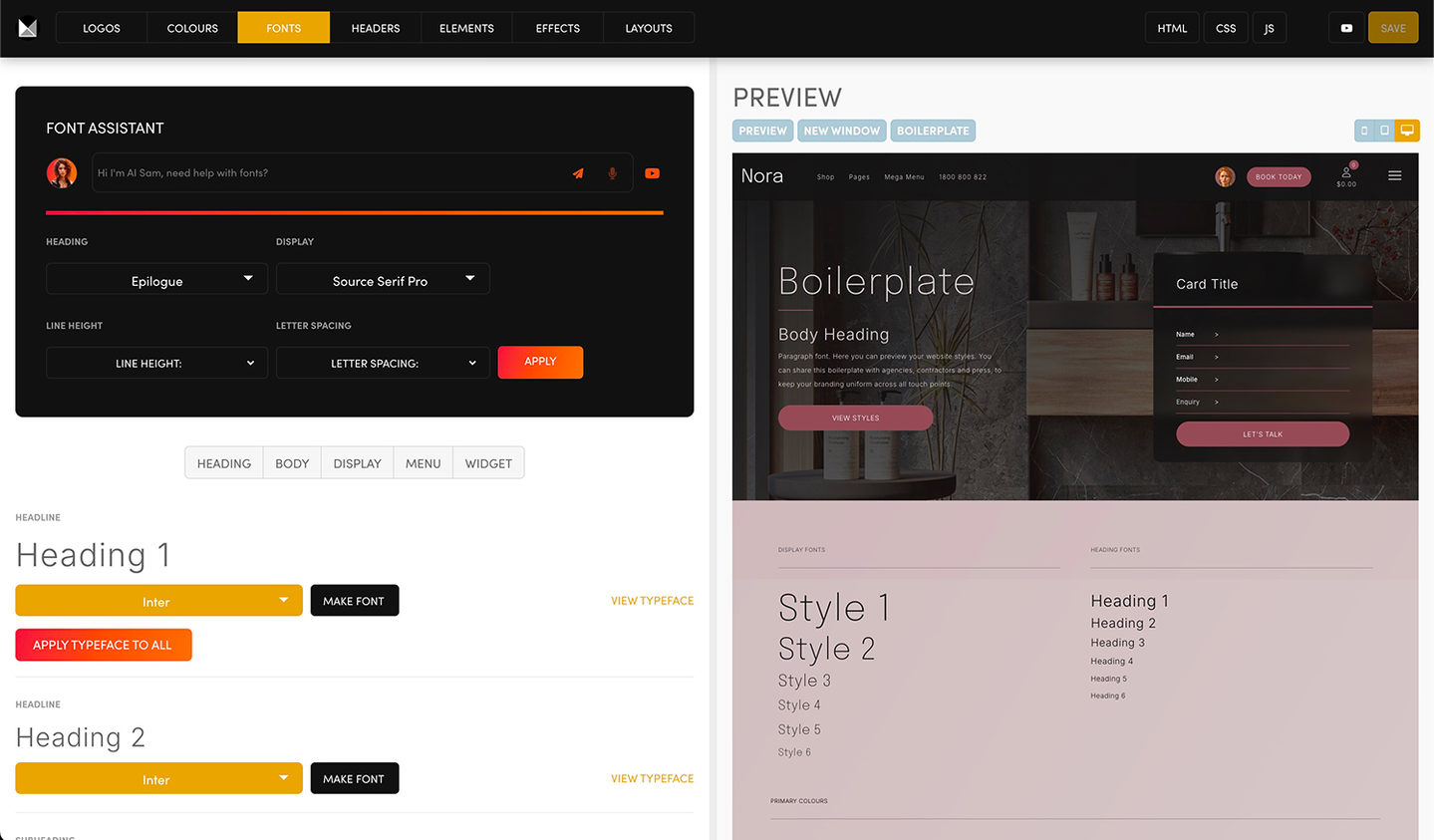Click the send paper-plane icon in Font Assistant
Screen dimensions: 1434x840
(578, 173)
